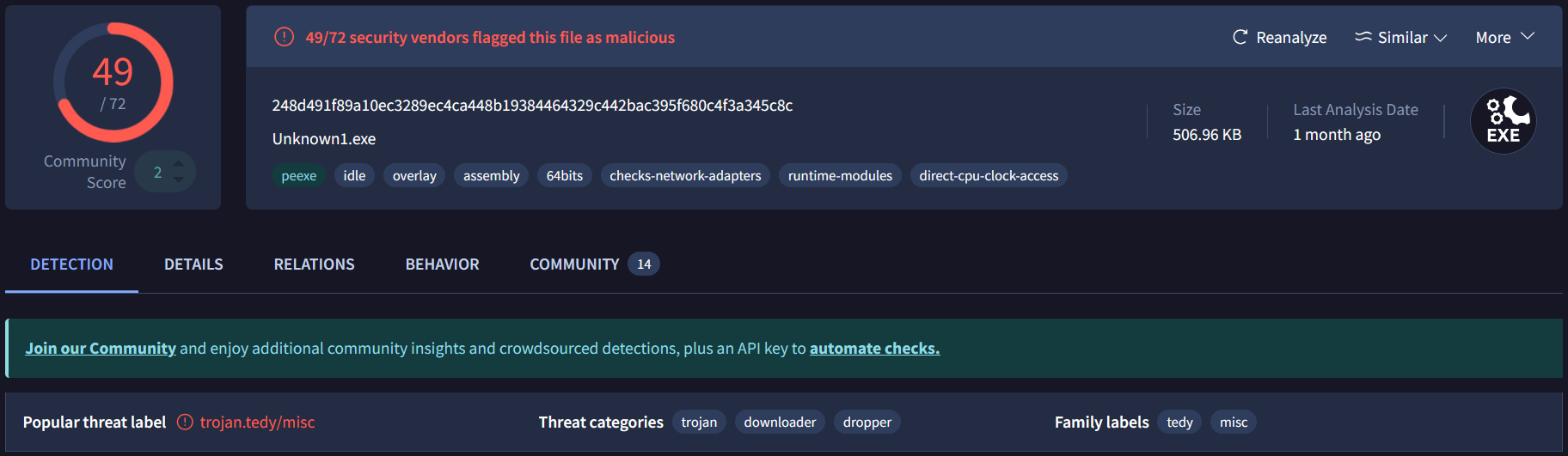Click the malicious warning alert icon
1568x456 pixels.
(284, 37)
